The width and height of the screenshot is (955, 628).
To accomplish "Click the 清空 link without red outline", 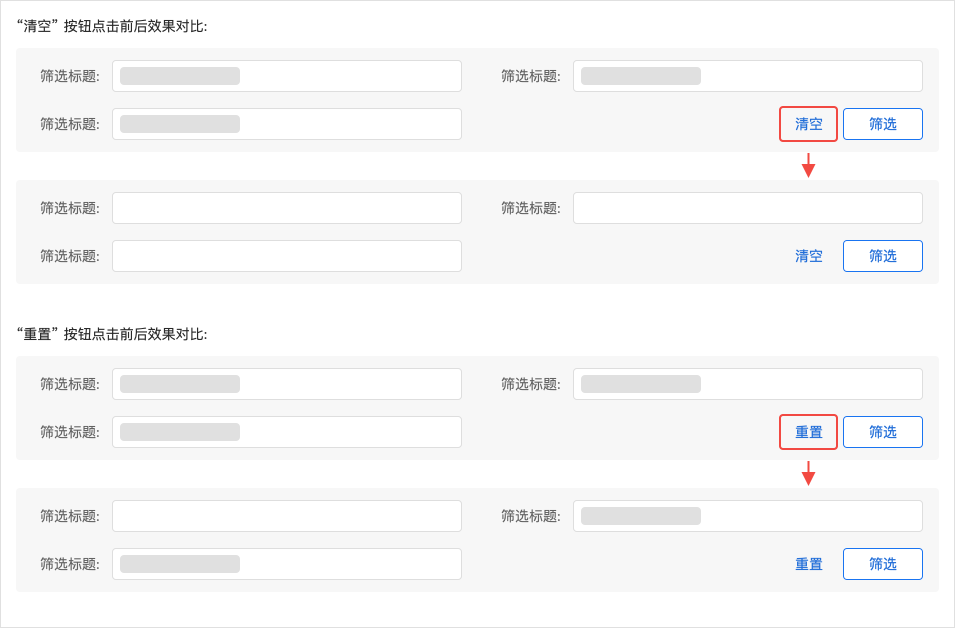I will point(808,256).
